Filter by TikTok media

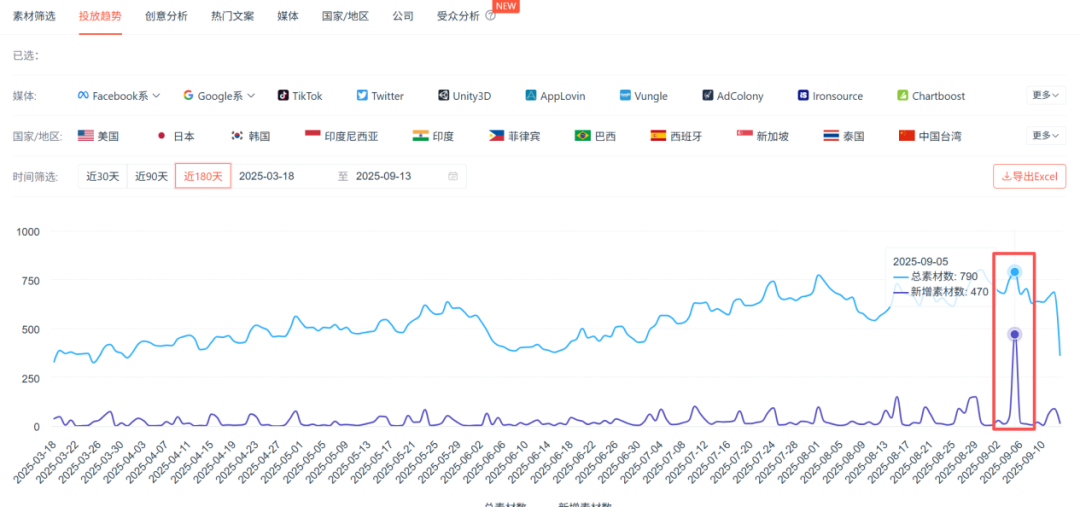point(300,96)
